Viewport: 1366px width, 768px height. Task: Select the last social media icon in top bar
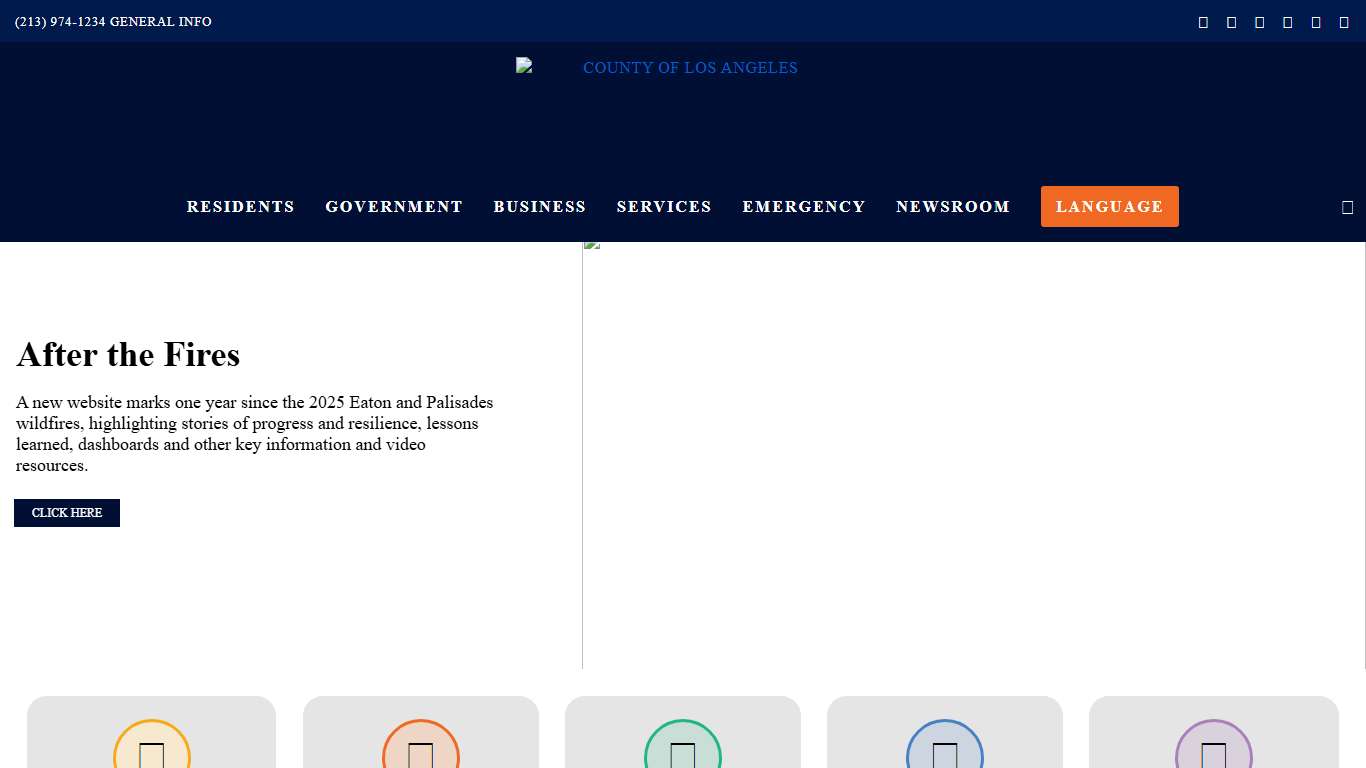1343,21
